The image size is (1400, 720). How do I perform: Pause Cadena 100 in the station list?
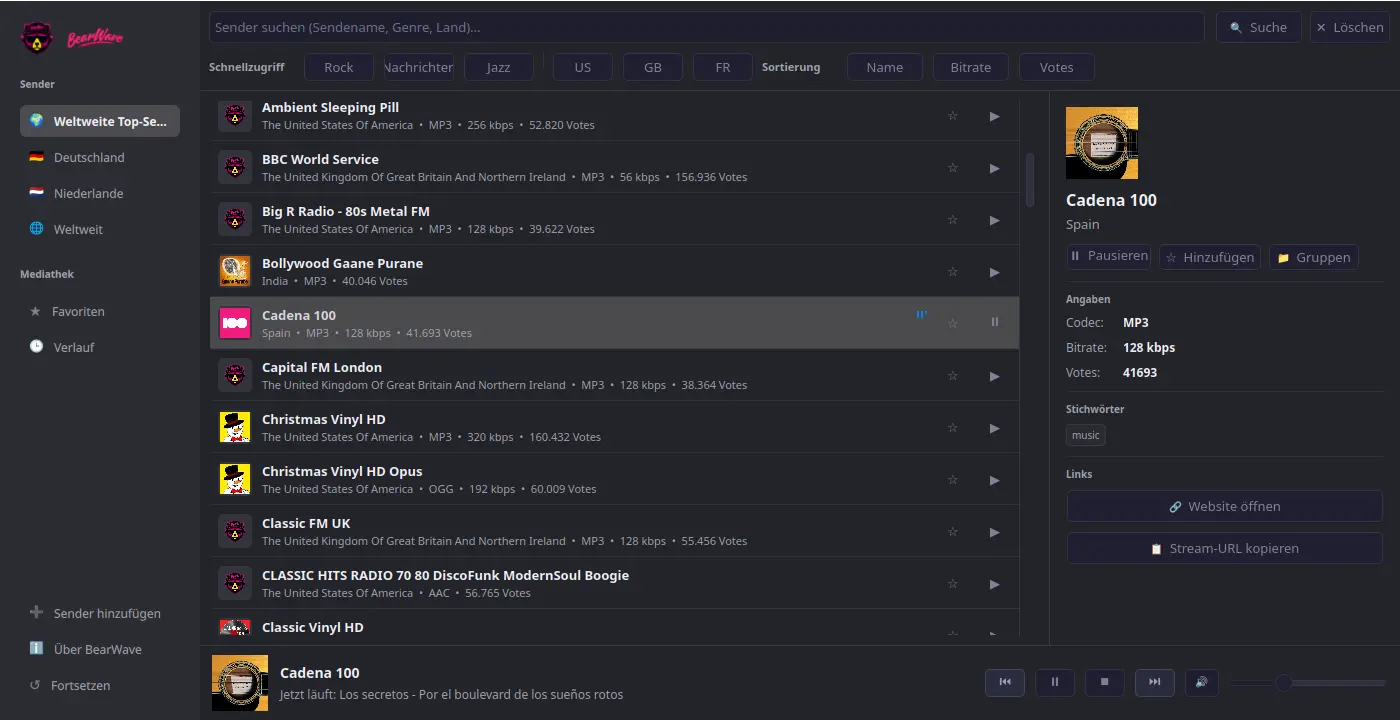[x=994, y=322]
